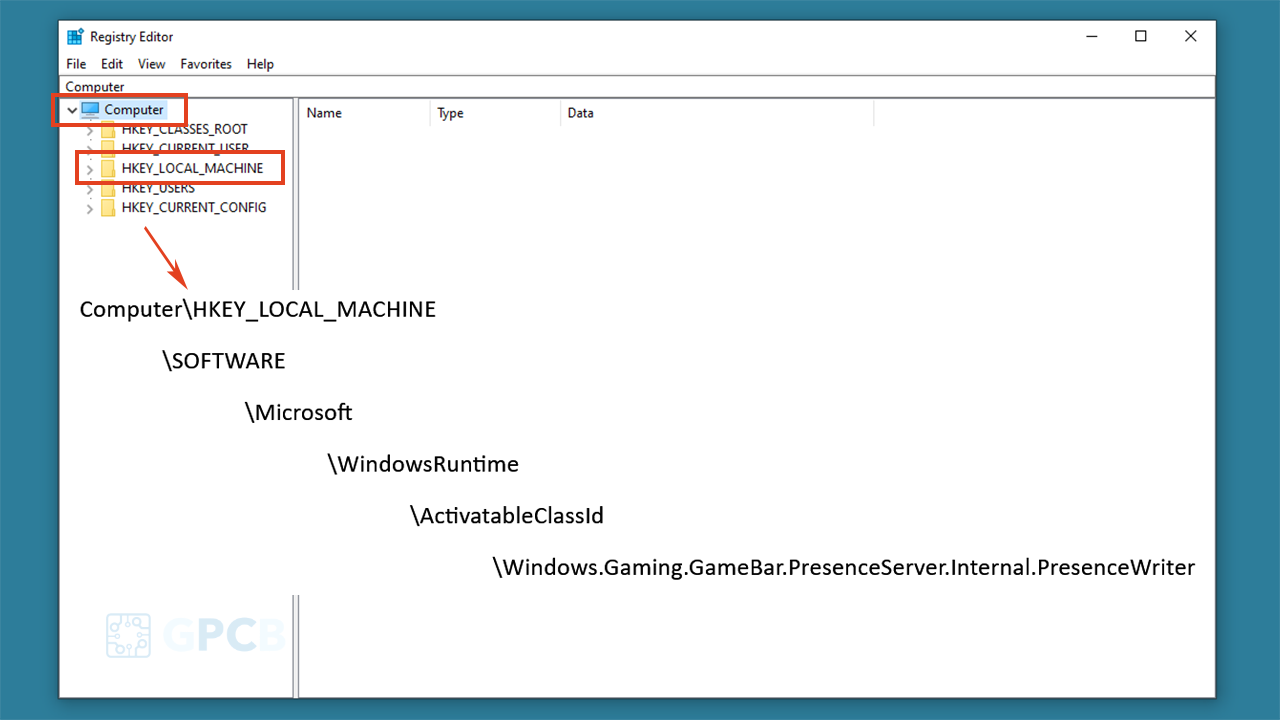1280x720 pixels.
Task: Close the Registry Editor window
Action: (x=1191, y=36)
